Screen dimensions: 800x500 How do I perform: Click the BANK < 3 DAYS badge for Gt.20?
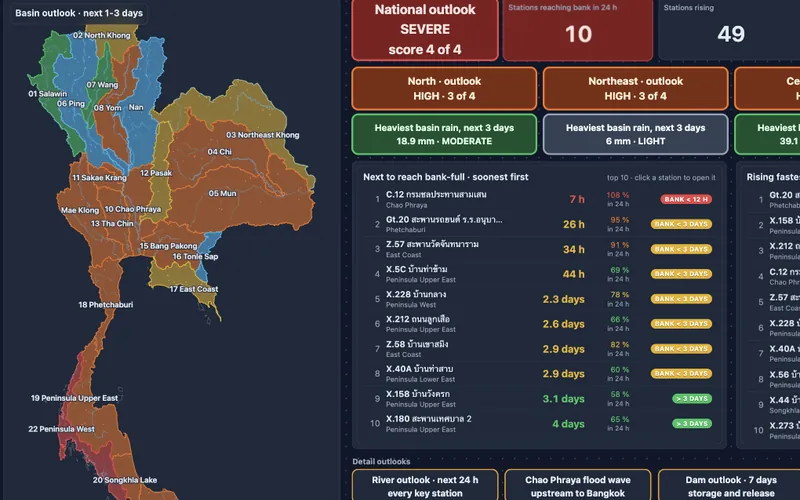tap(681, 224)
